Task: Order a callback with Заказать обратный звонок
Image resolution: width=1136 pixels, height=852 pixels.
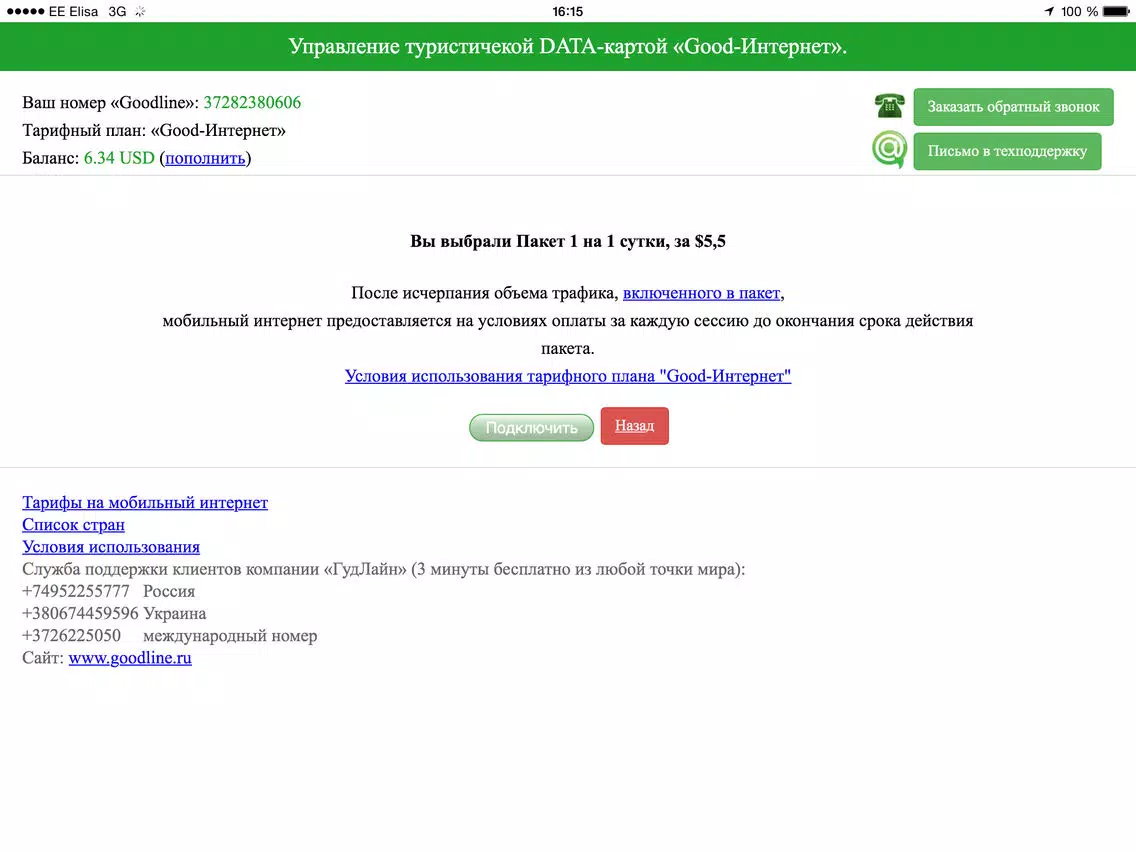Action: coord(1013,106)
